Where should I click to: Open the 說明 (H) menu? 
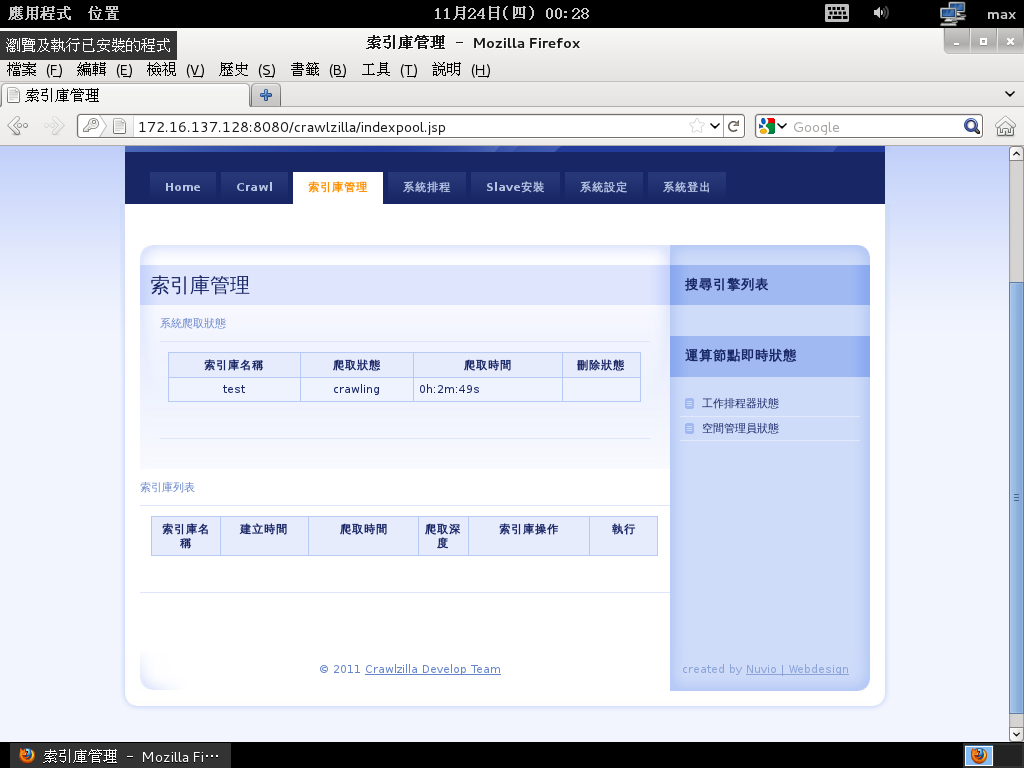(x=461, y=69)
